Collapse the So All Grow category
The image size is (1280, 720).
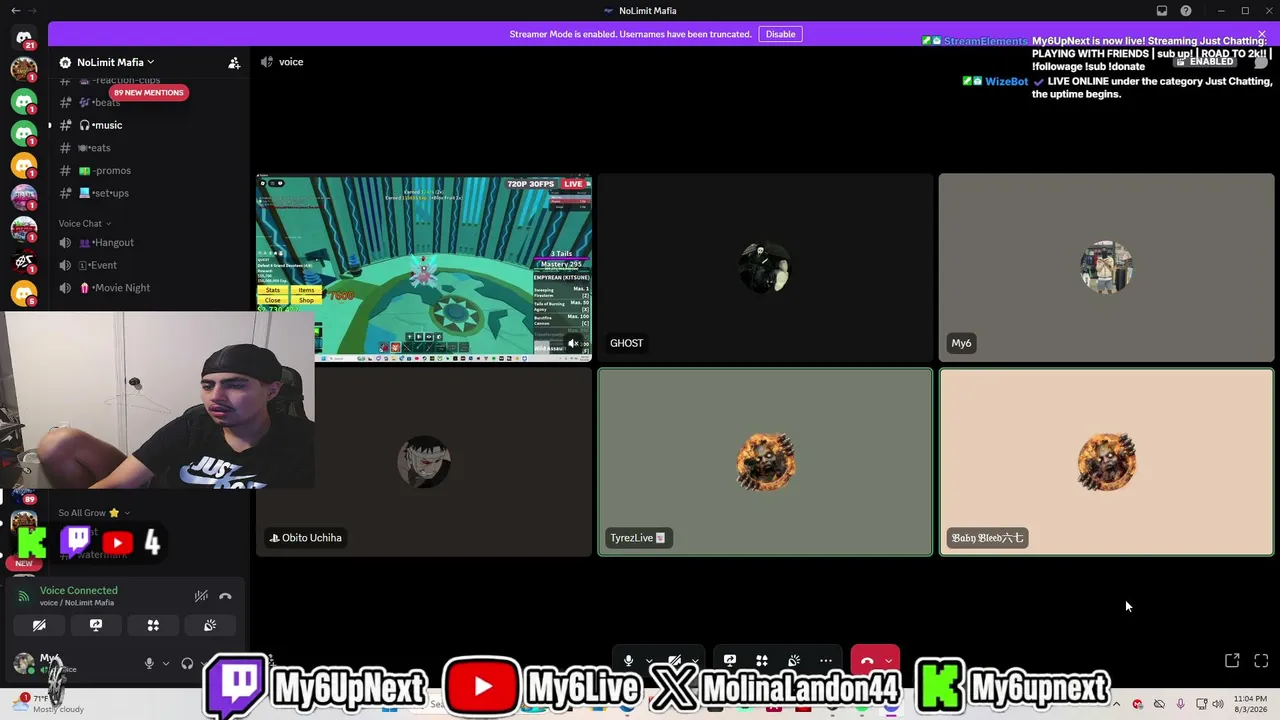point(93,513)
